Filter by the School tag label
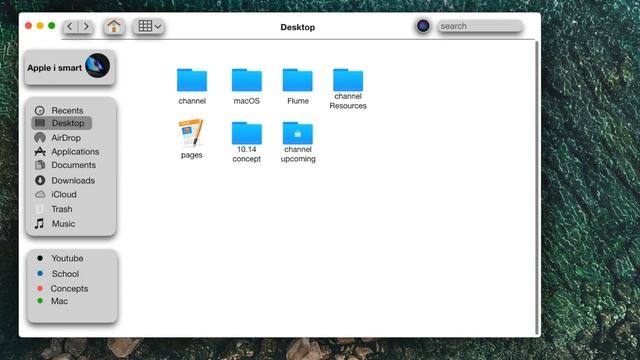 pos(65,274)
